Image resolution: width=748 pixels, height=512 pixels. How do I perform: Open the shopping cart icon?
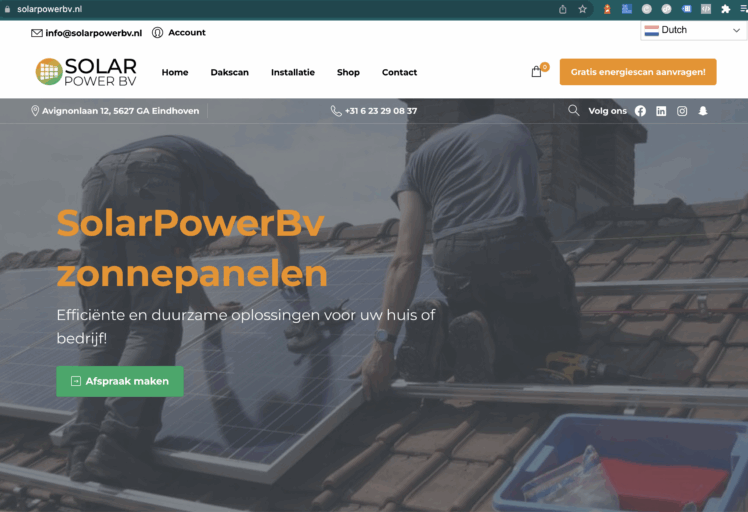[x=537, y=72]
